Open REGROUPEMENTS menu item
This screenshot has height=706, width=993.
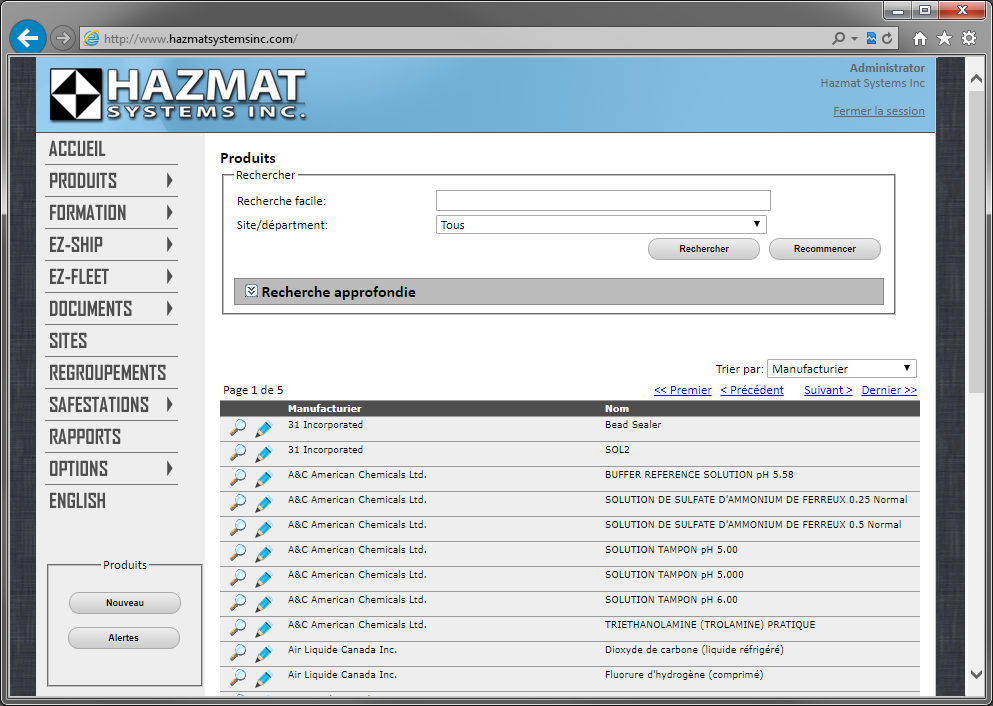coord(108,372)
